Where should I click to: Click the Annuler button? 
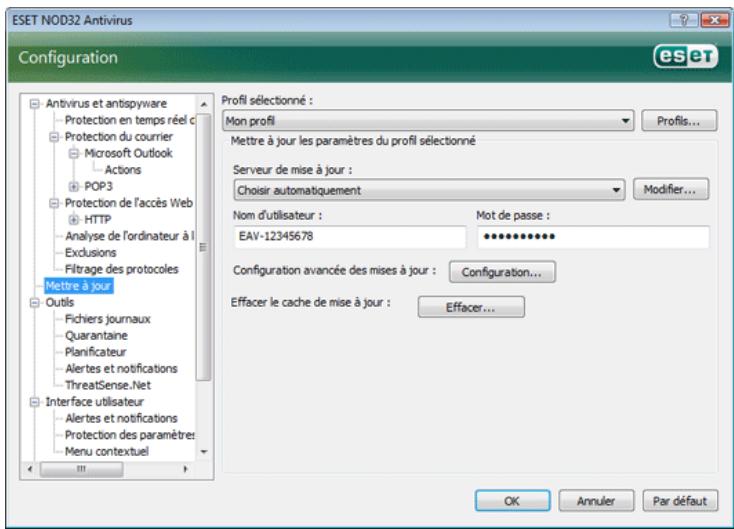(596, 501)
